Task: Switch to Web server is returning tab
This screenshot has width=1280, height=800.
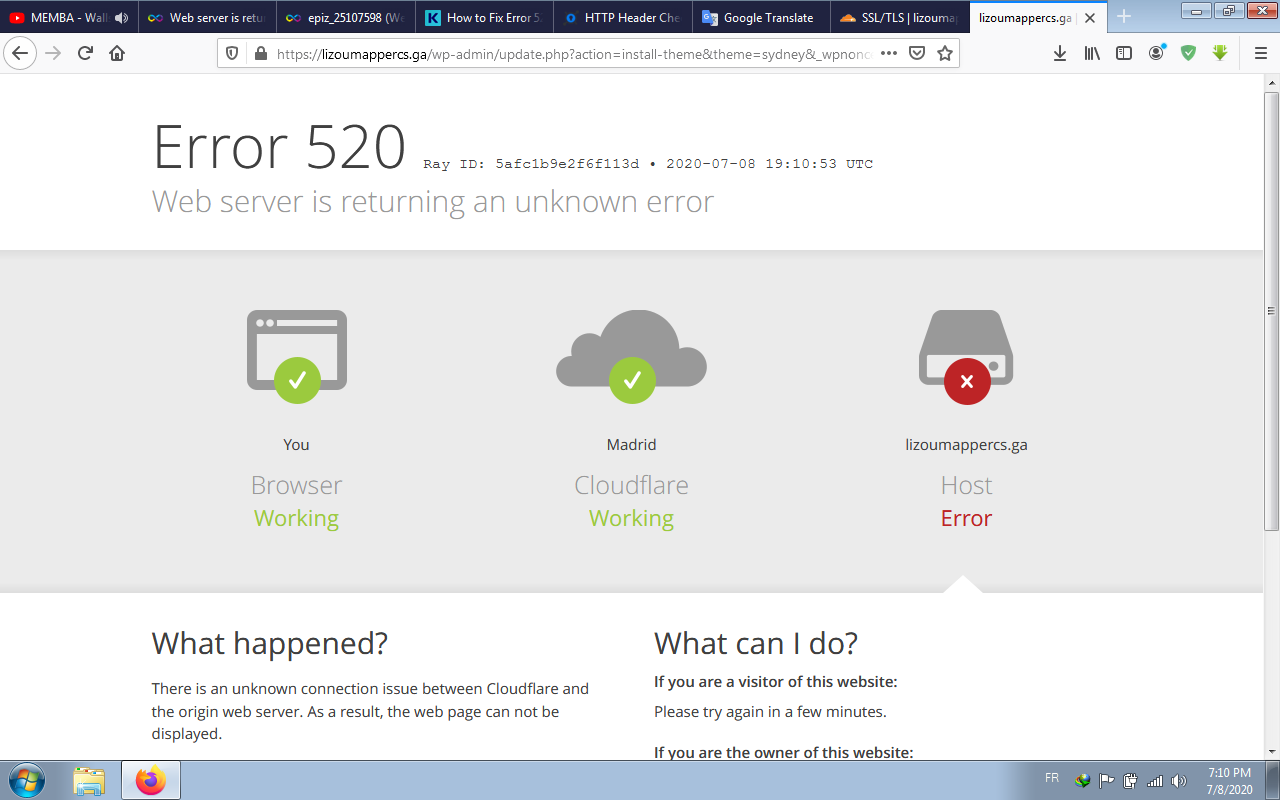Action: click(x=206, y=18)
